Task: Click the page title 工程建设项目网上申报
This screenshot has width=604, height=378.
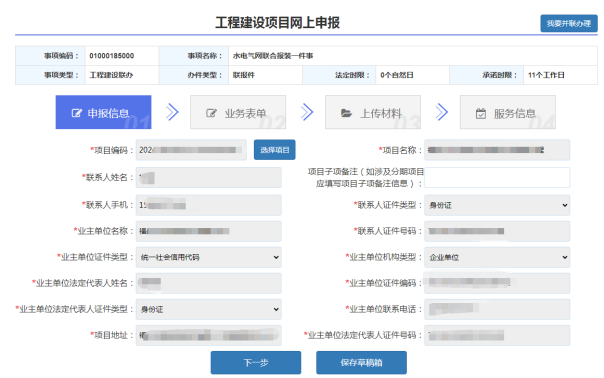Action: [x=277, y=23]
